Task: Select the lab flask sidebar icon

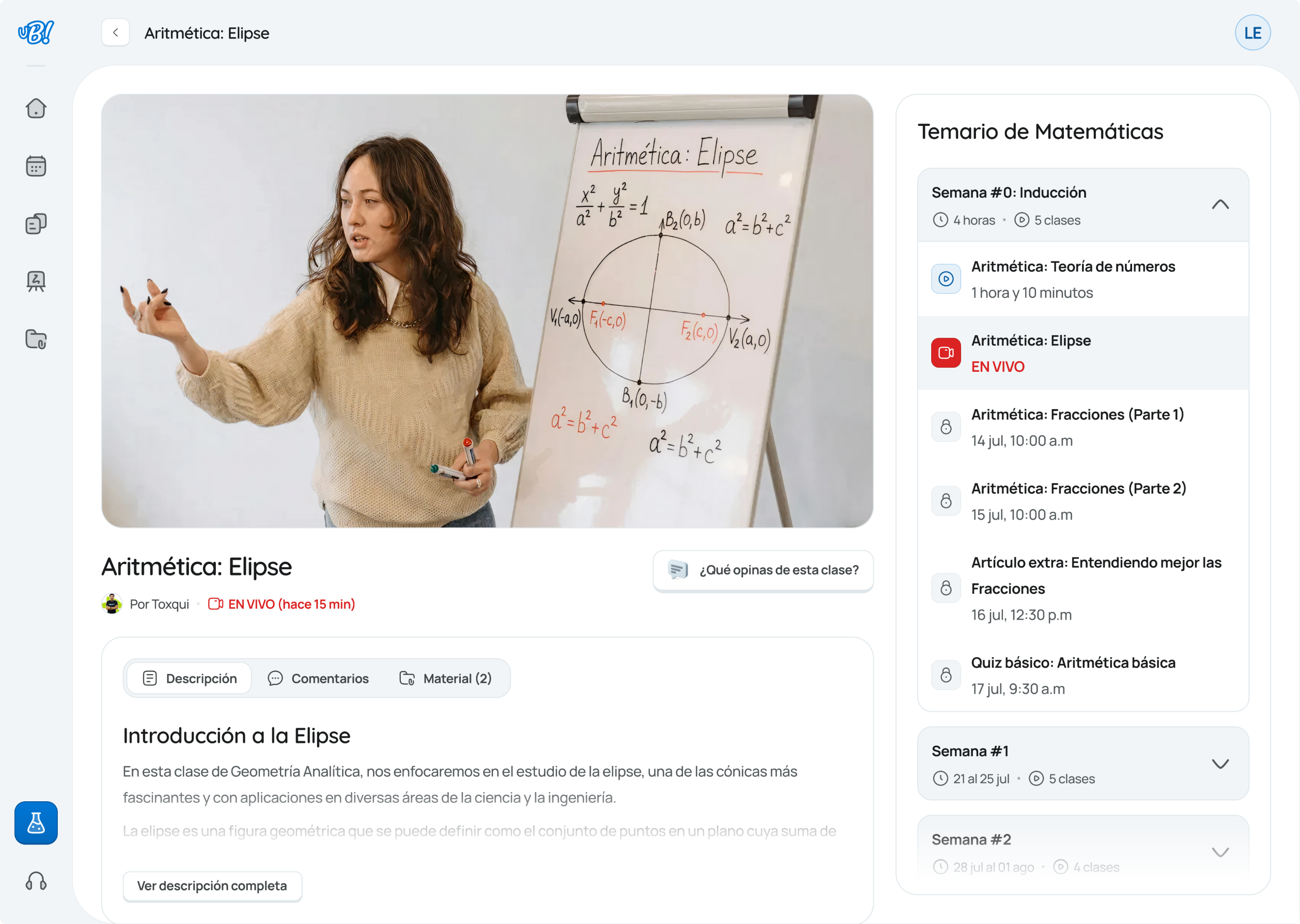Action: (36, 823)
